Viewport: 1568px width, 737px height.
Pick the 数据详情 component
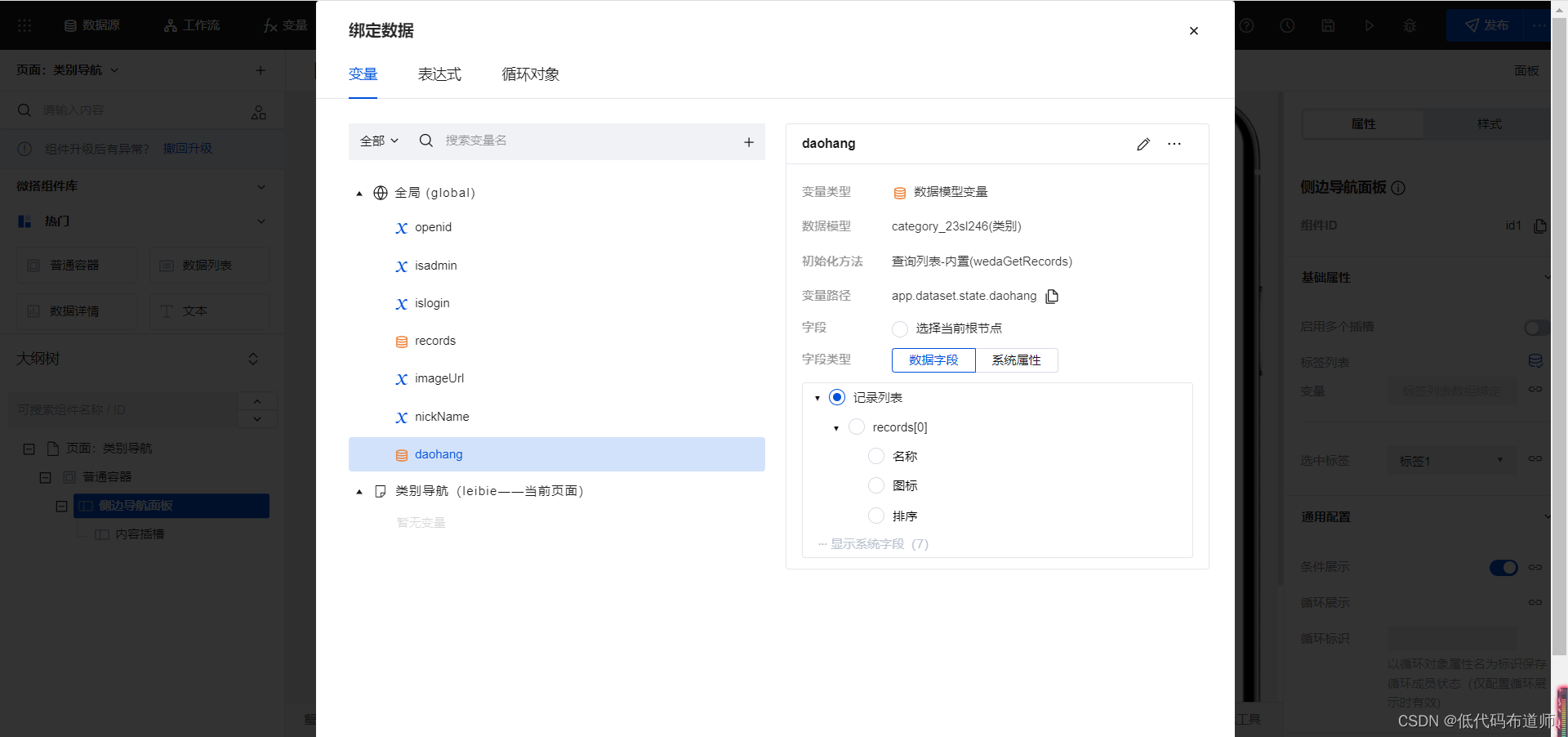click(x=77, y=311)
